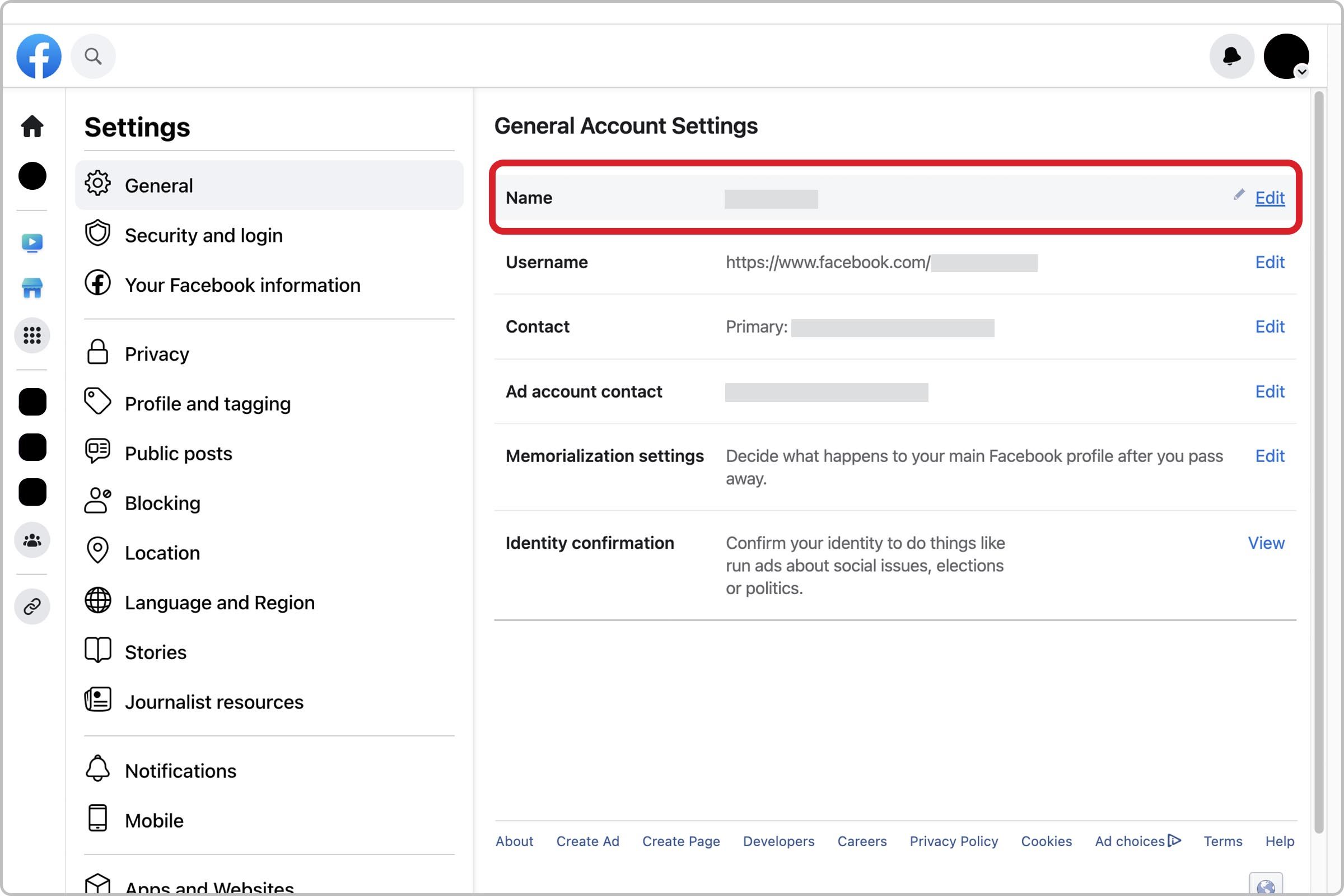Go to Home via house icon
Image resolution: width=1344 pixels, height=896 pixels.
32,127
